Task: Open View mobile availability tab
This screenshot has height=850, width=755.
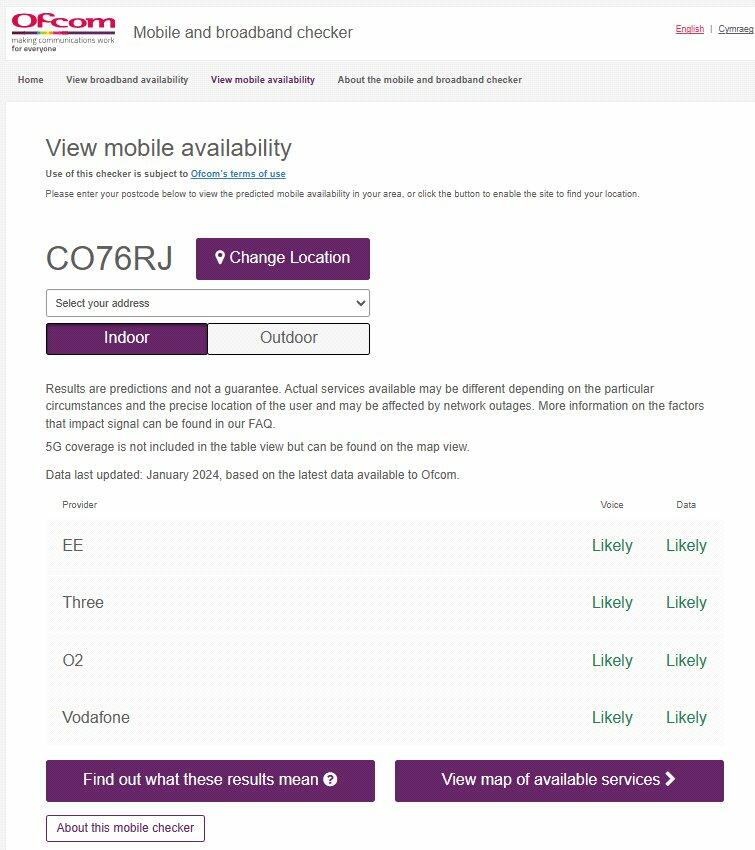Action: pyautogui.click(x=263, y=80)
